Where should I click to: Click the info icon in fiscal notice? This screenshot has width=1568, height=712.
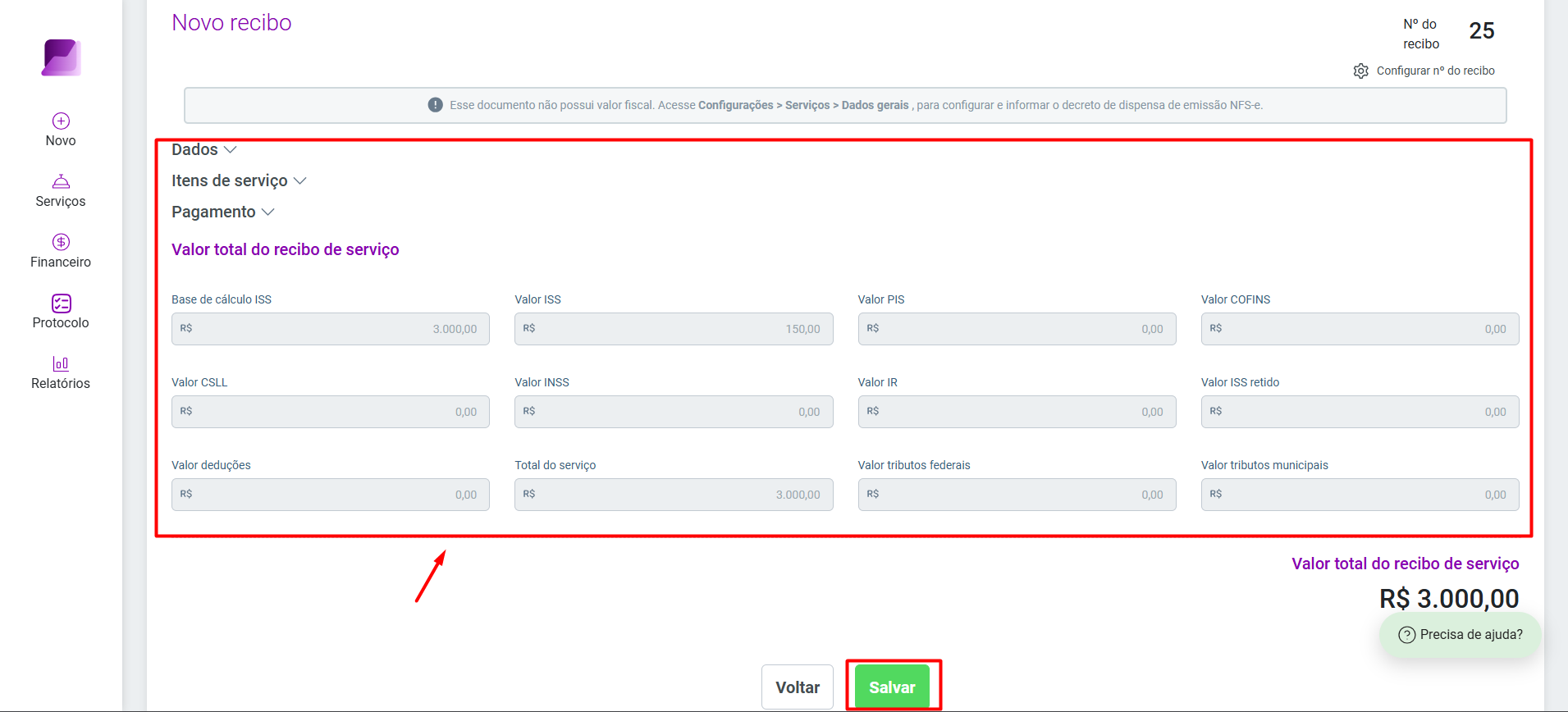[x=436, y=105]
